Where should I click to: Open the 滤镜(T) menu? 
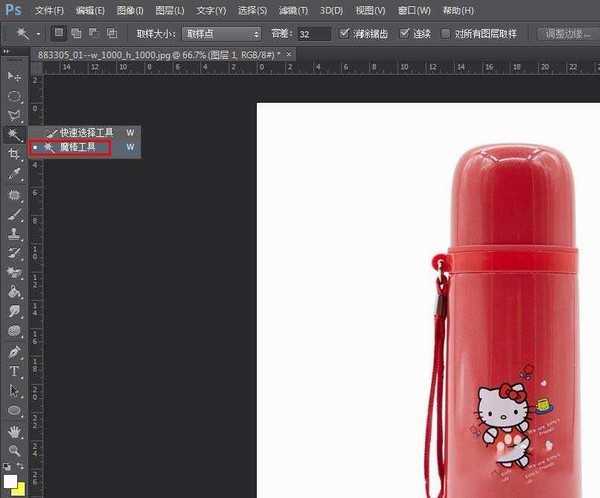[x=293, y=10]
